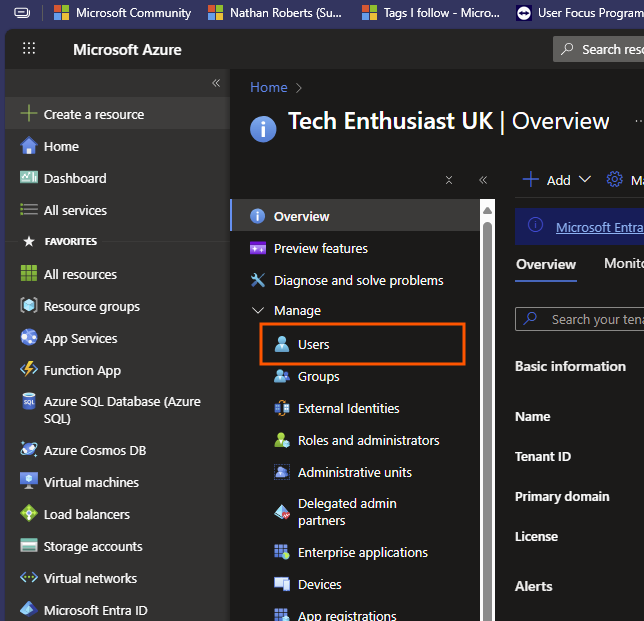Collapse the resource menu pane
Viewport: 644px width, 621px height.
click(x=483, y=180)
